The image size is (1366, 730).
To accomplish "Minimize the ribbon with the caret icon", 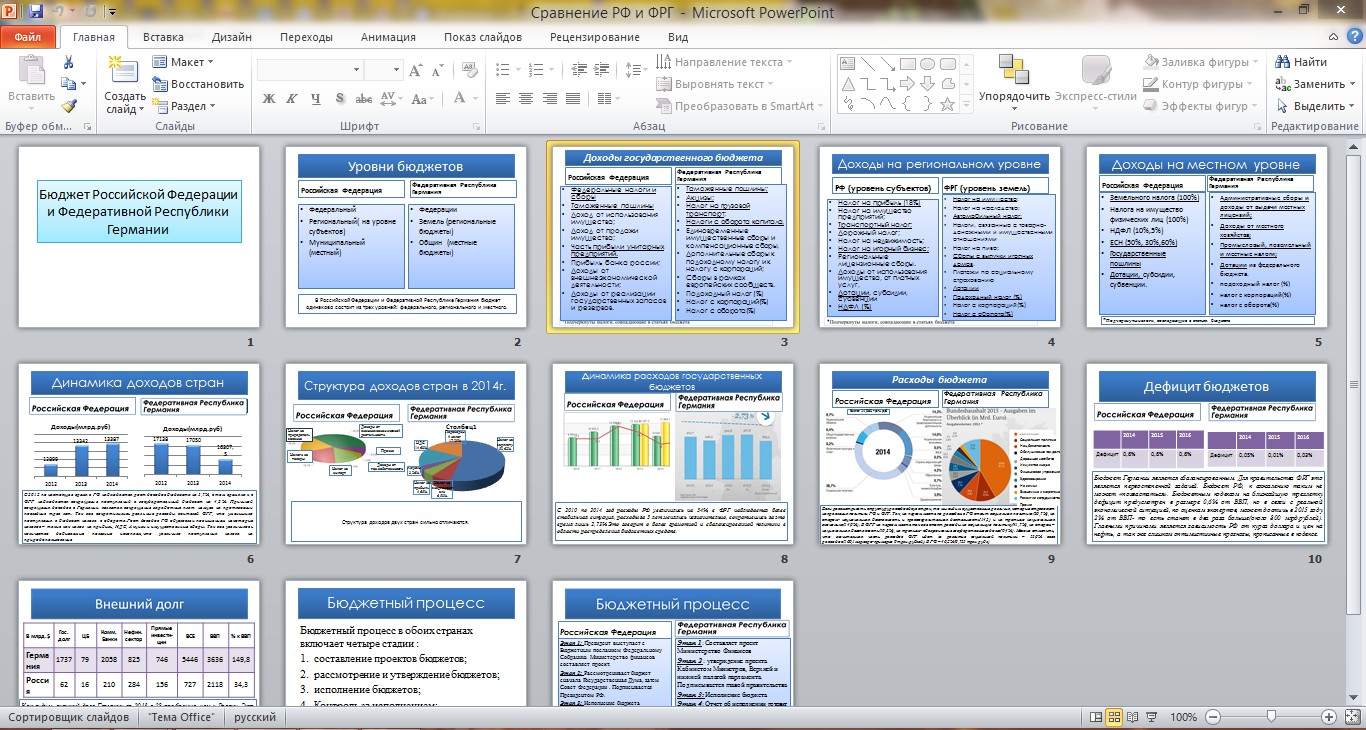I will pos(1333,37).
